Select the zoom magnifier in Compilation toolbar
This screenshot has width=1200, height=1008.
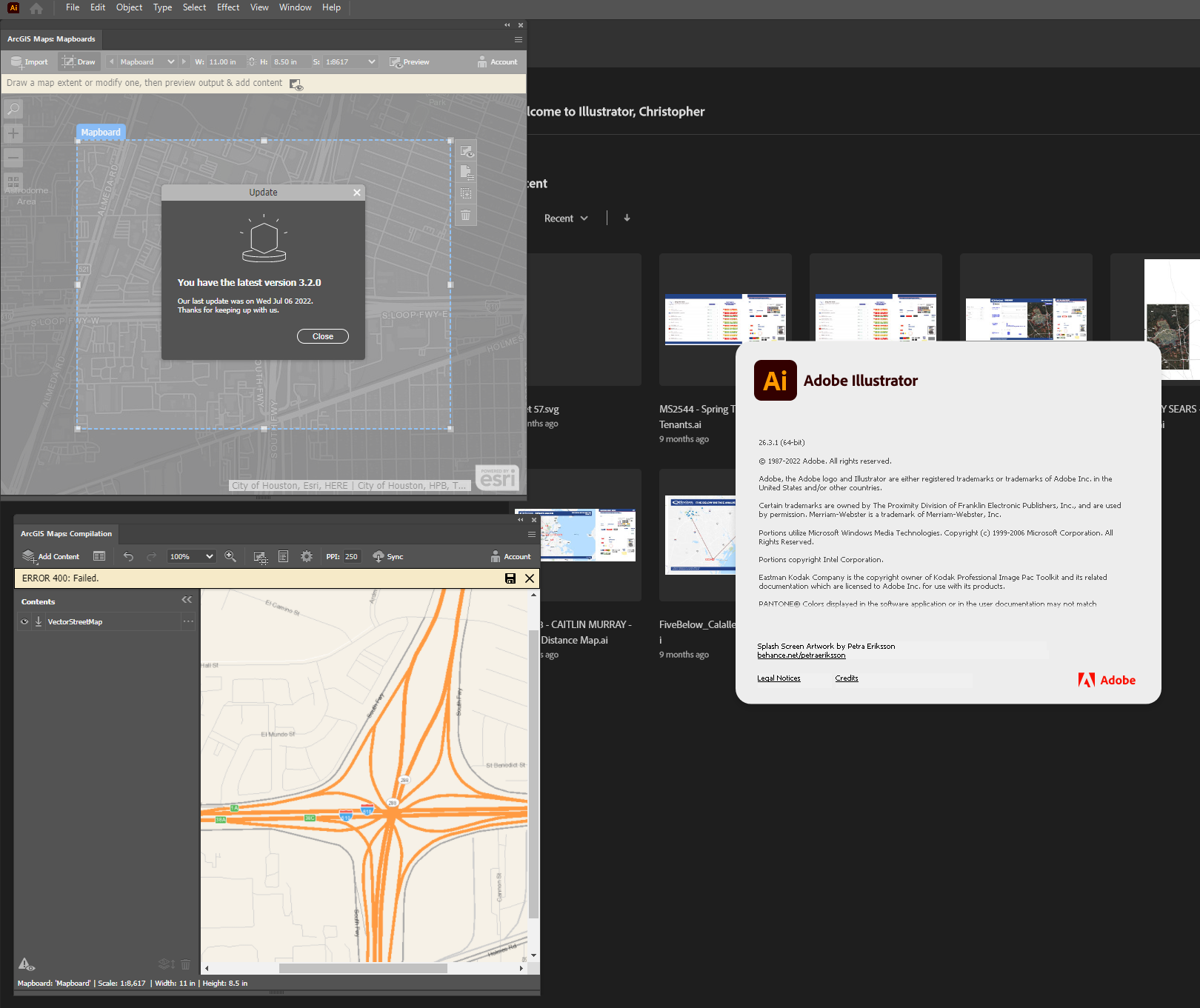point(230,556)
